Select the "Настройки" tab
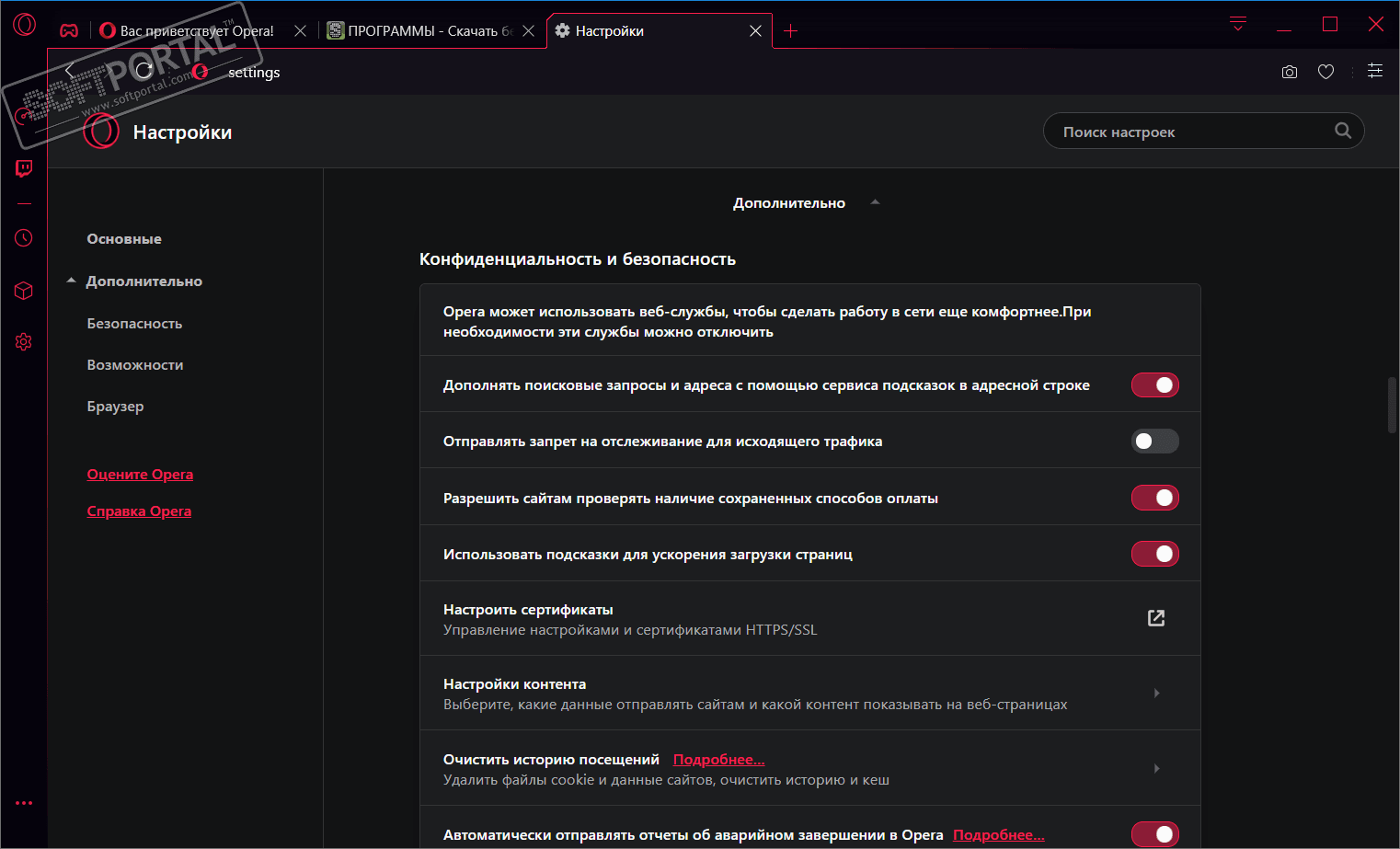 coord(660,31)
